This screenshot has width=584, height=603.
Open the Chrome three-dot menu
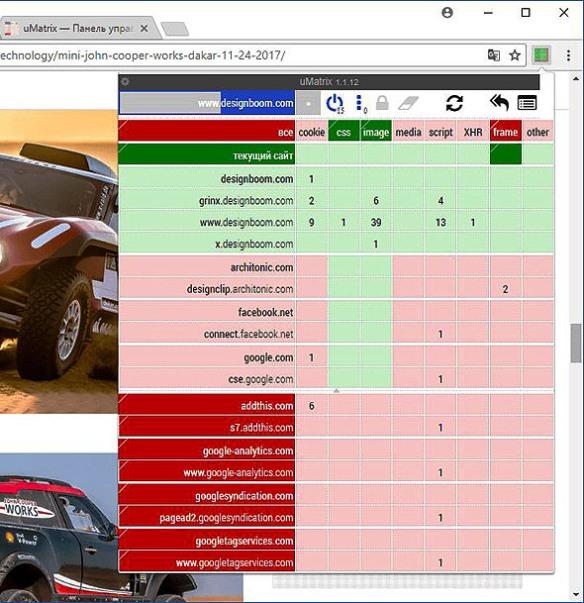click(x=568, y=55)
